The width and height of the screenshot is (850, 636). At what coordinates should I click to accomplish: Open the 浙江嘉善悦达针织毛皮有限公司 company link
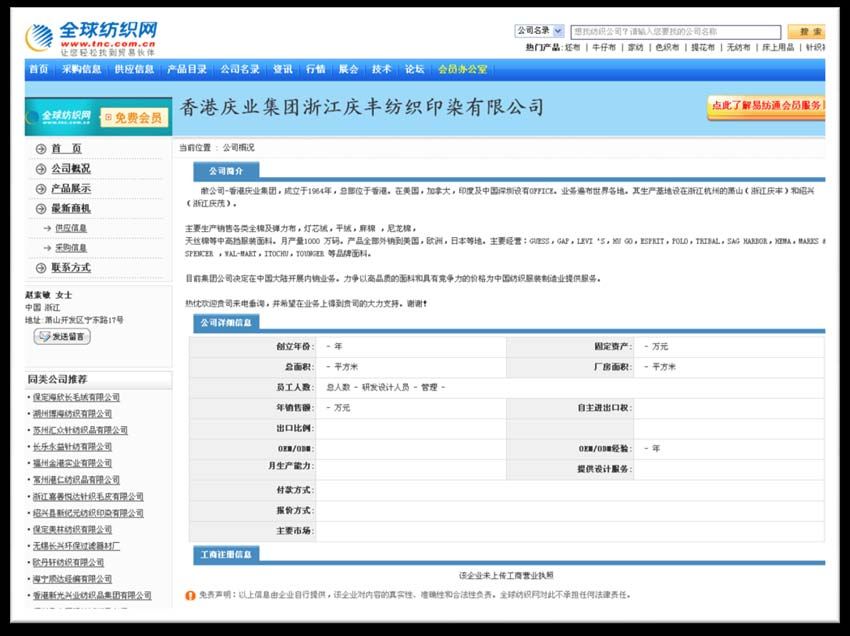88,497
